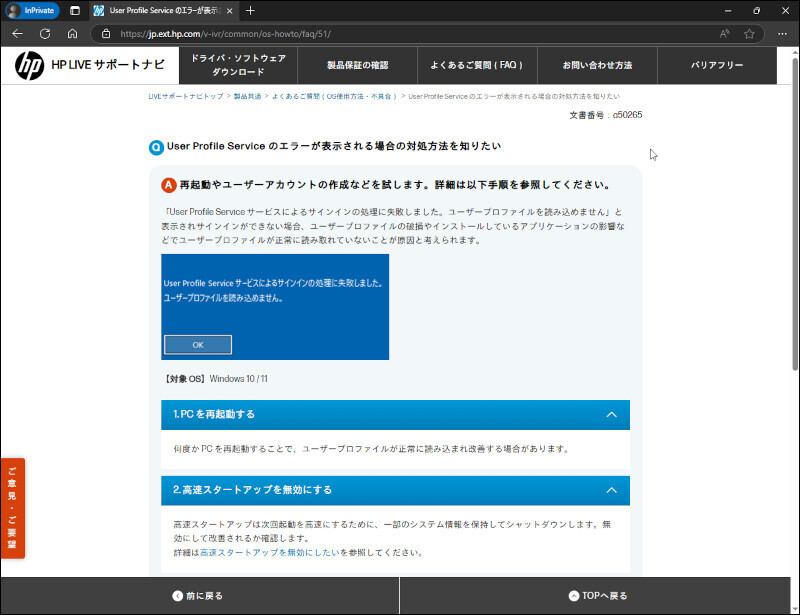Add page to favorites star icon

coord(749,34)
